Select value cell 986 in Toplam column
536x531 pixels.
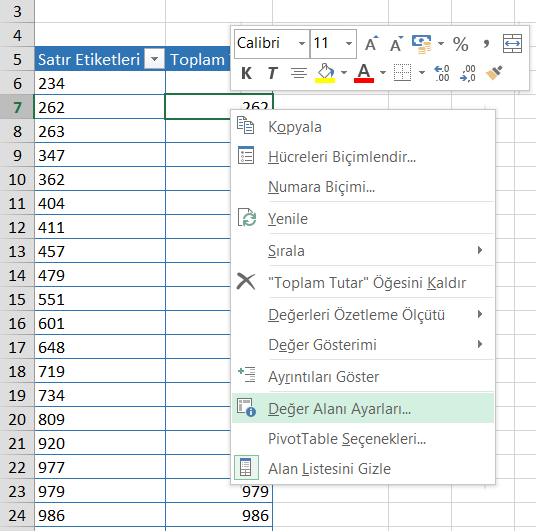[x=219, y=515]
